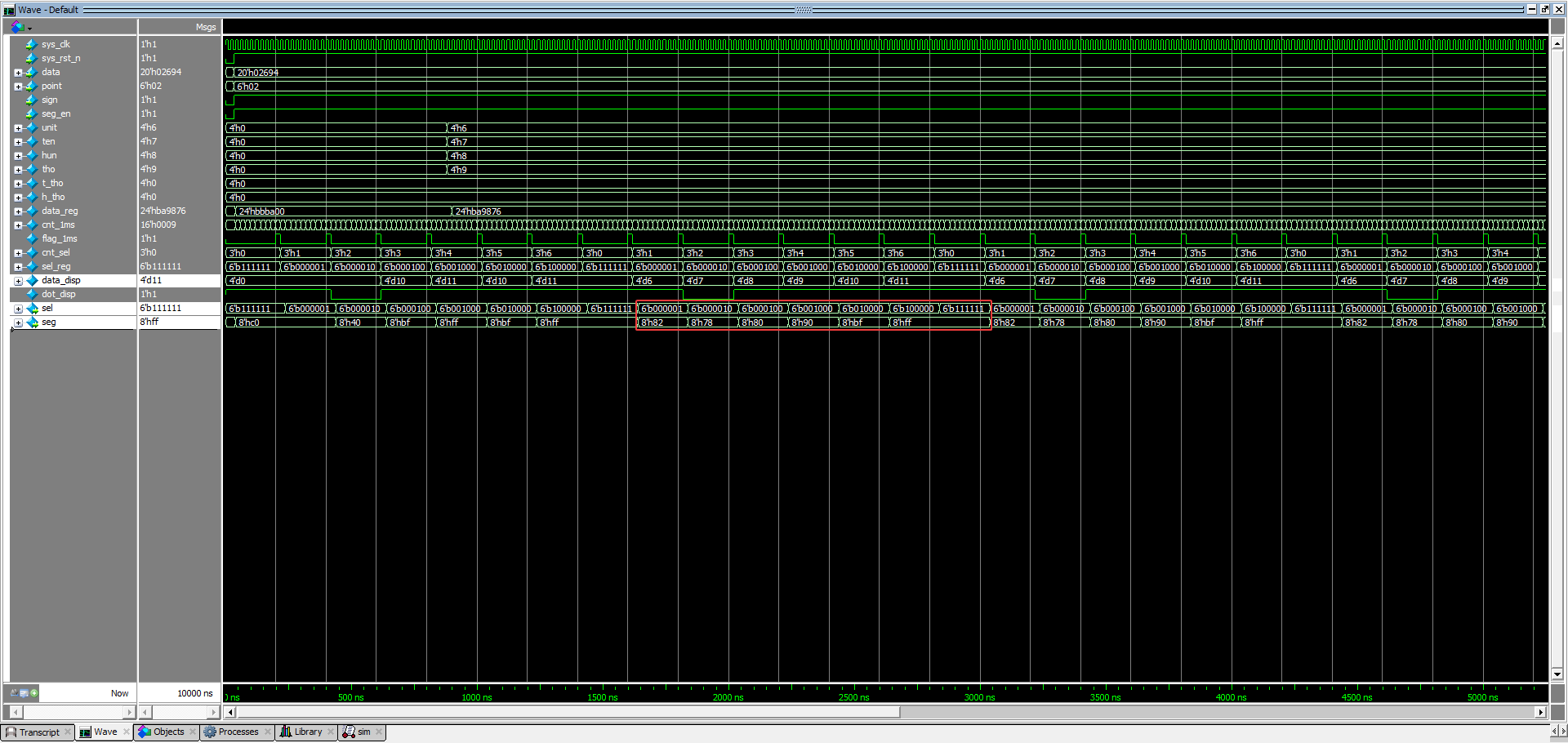Click the vertical scrollbar up arrow
The width and height of the screenshot is (1568, 743).
[x=1557, y=43]
